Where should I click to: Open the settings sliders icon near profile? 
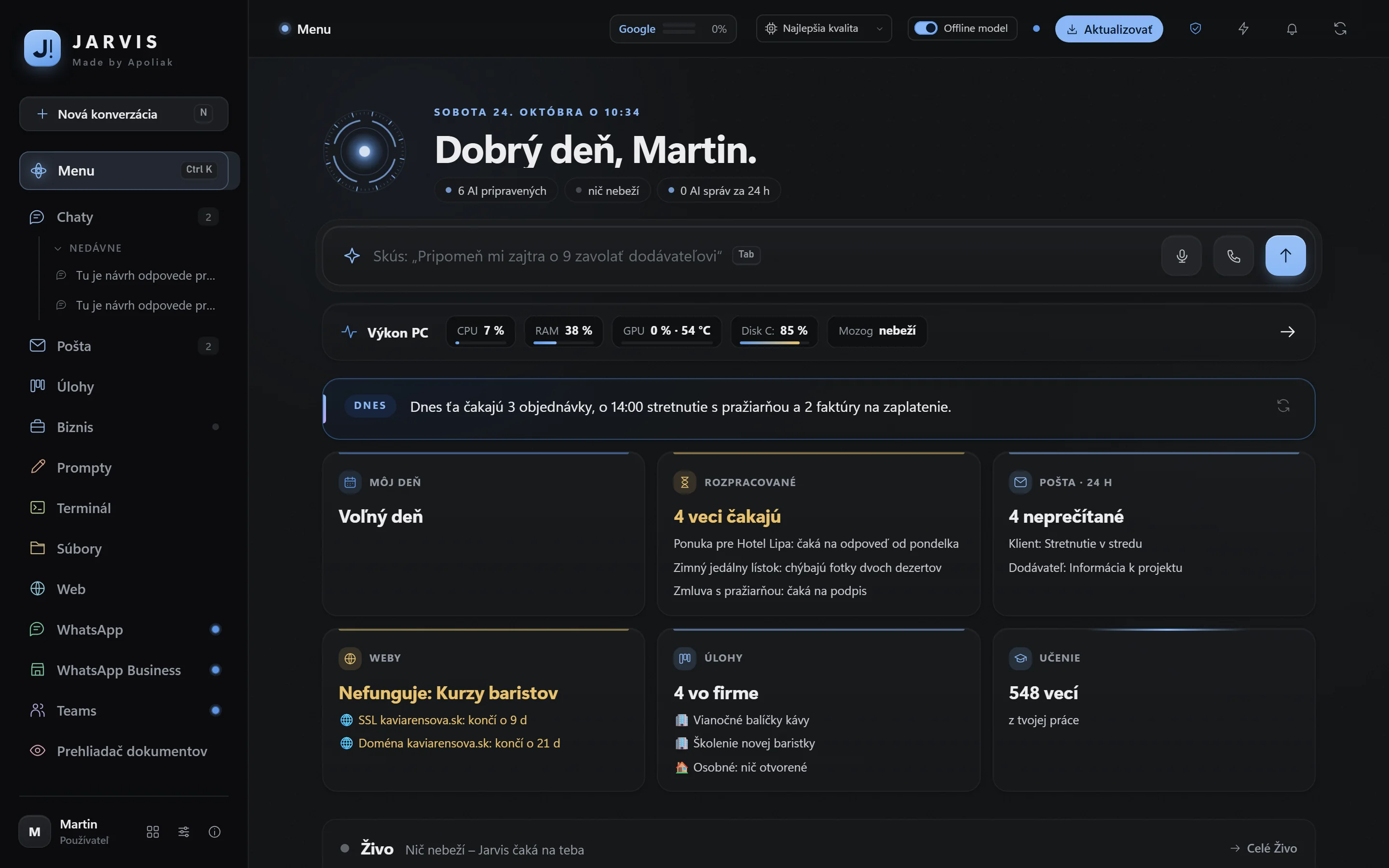coord(184,832)
